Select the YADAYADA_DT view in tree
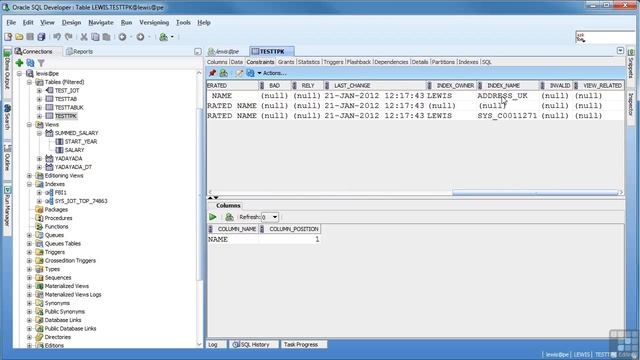This screenshot has height=360, width=640. (x=73, y=167)
